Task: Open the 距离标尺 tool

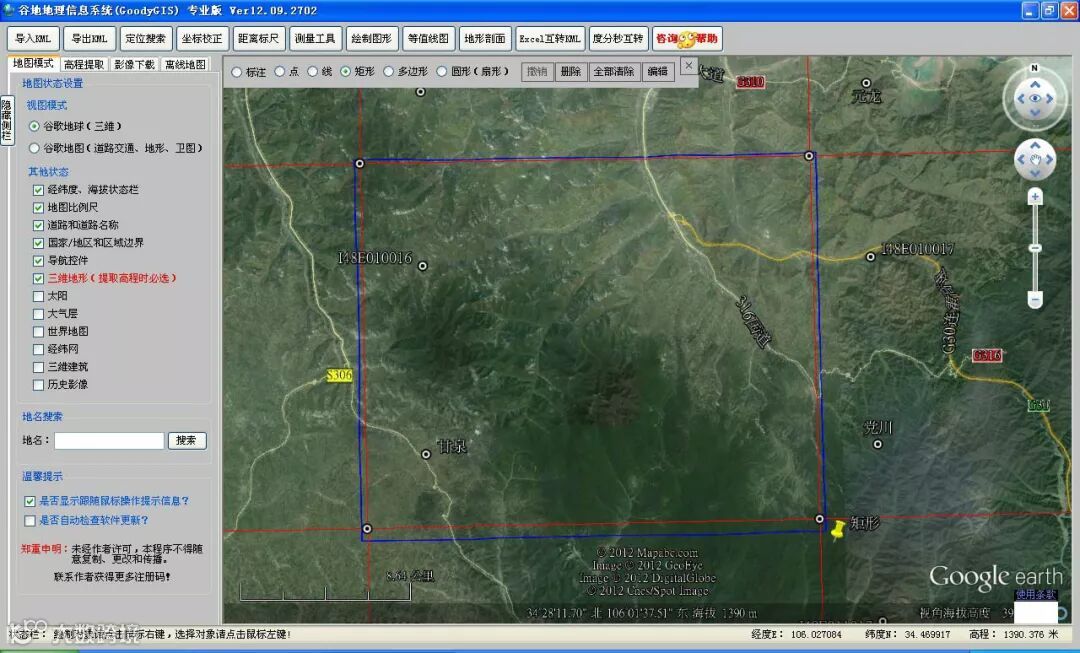Action: pos(259,39)
